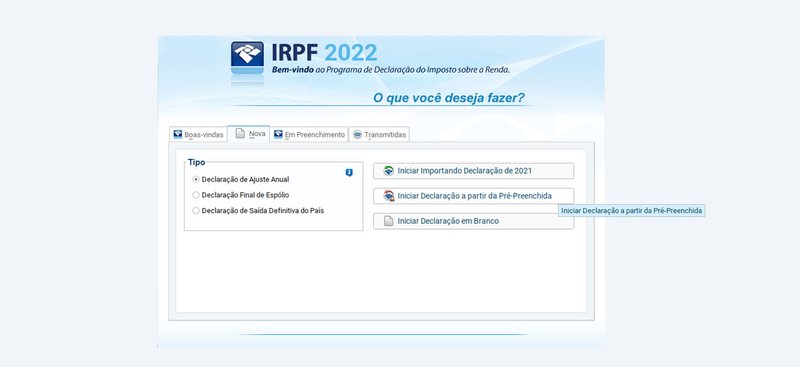The height and width of the screenshot is (367, 800).
Task: Click Iniciar Importando Declaração de 2021
Action: pos(473,171)
